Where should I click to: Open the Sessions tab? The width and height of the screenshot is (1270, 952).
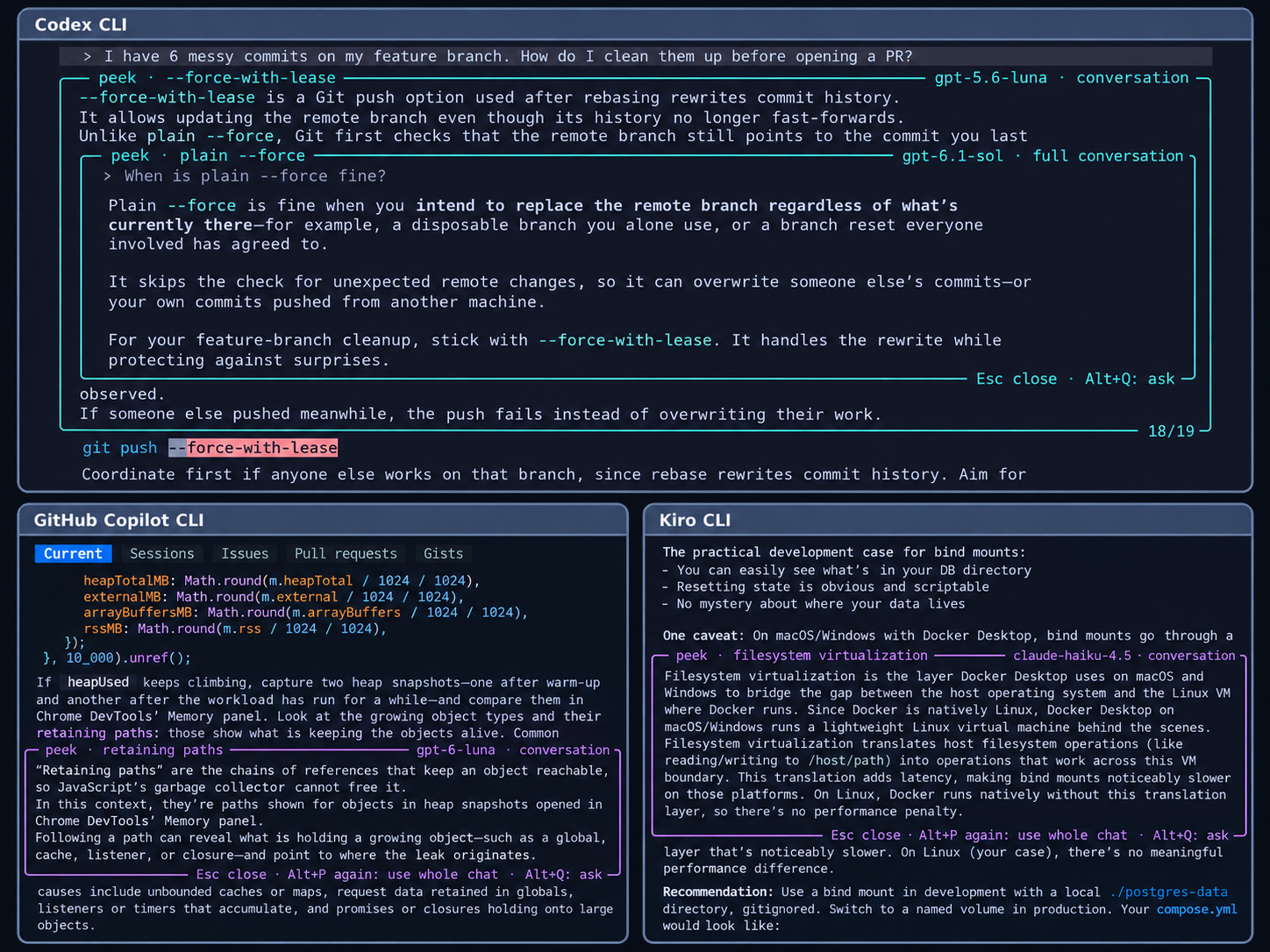pos(162,554)
